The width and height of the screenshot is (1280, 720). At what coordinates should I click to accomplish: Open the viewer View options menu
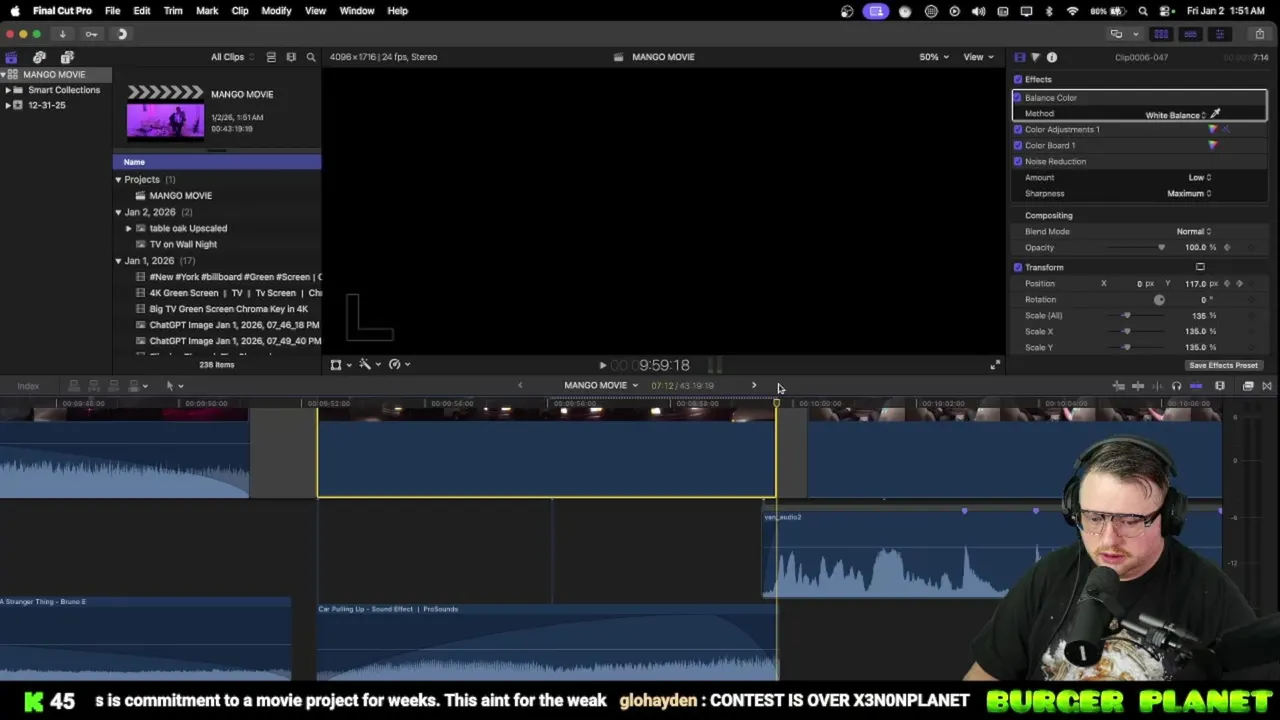coord(977,57)
